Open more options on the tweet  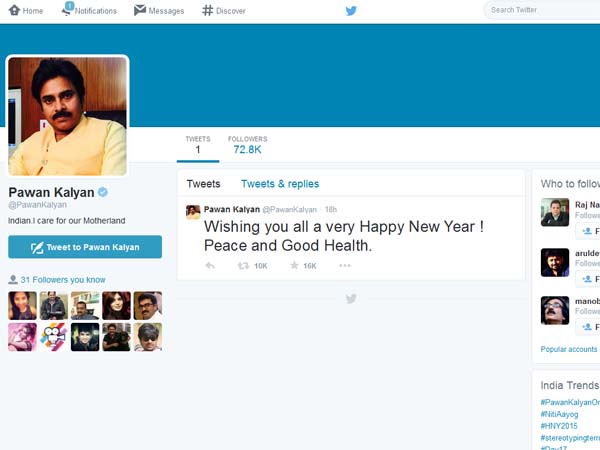[345, 265]
